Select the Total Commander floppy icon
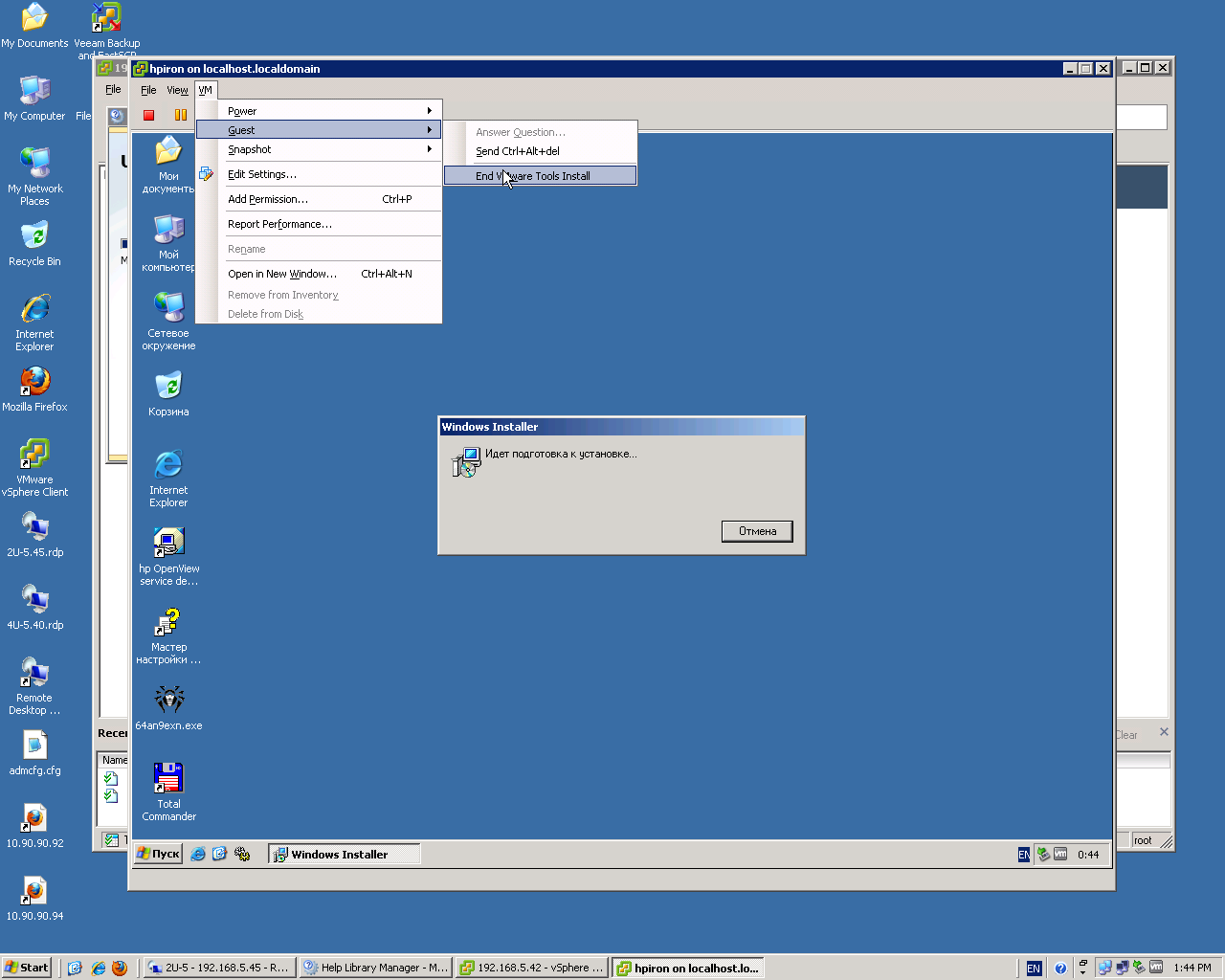The height and width of the screenshot is (980, 1225). point(168,792)
